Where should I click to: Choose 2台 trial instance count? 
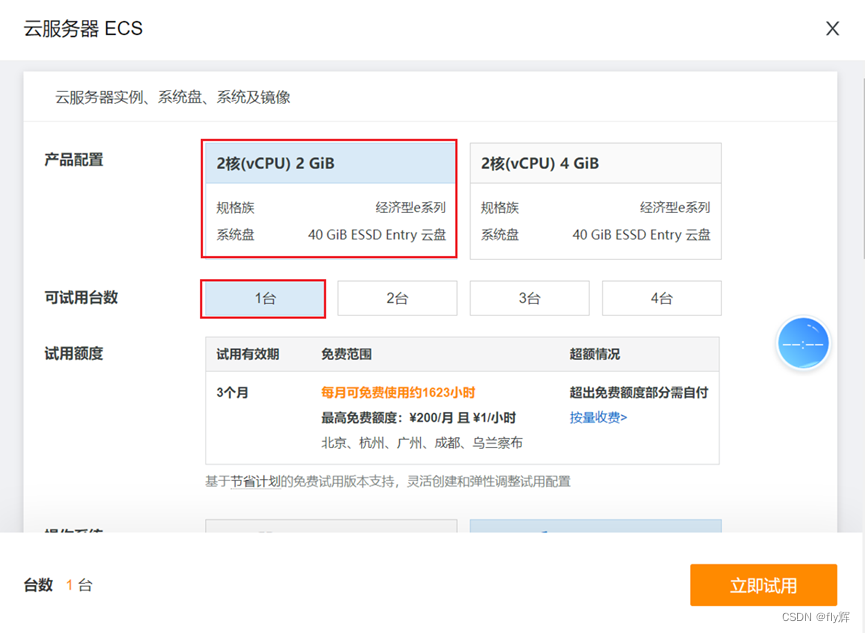click(x=397, y=299)
